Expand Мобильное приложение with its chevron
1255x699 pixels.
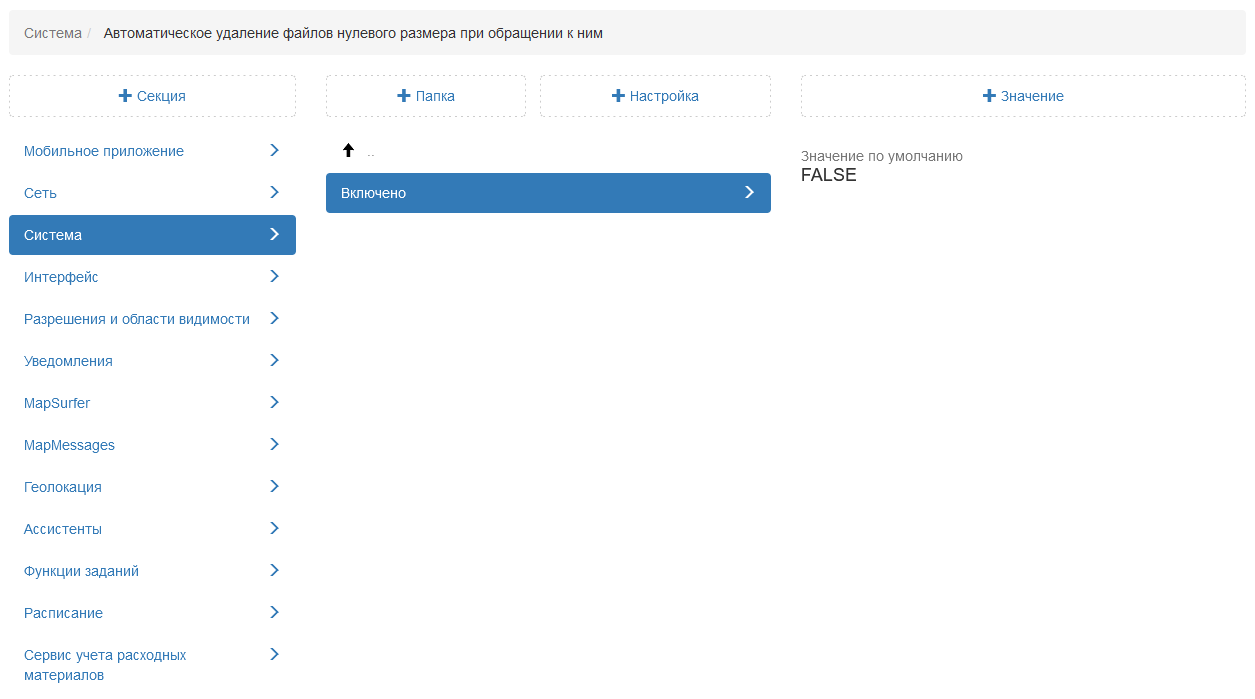coord(275,150)
